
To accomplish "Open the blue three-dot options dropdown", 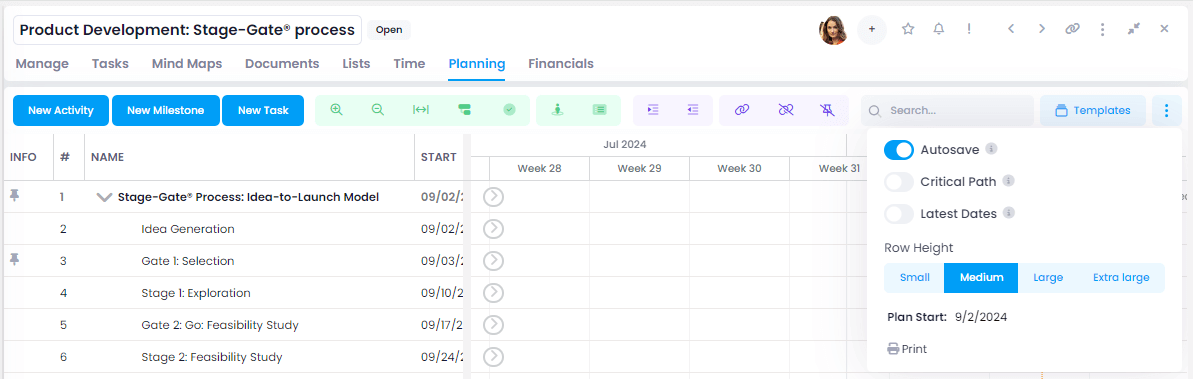I will [1166, 110].
